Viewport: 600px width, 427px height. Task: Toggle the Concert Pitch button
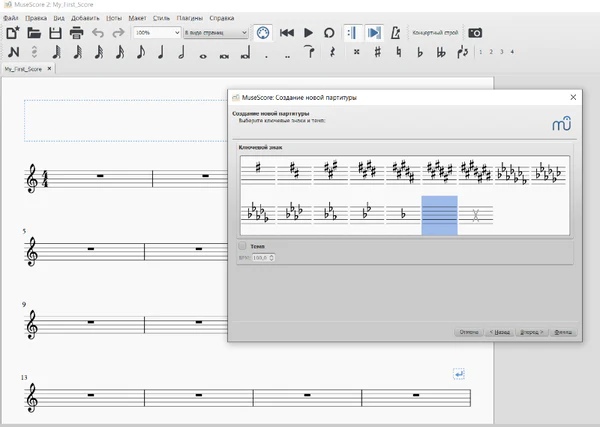(x=435, y=33)
